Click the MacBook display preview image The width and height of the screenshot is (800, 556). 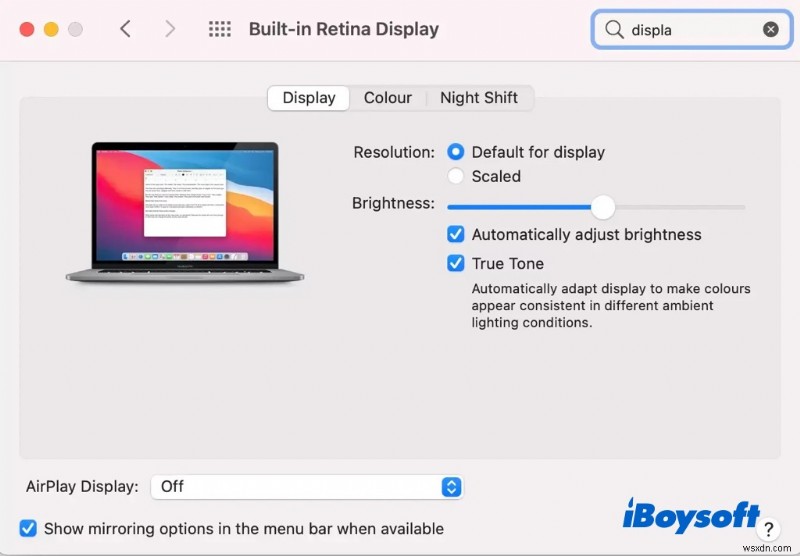pos(185,212)
